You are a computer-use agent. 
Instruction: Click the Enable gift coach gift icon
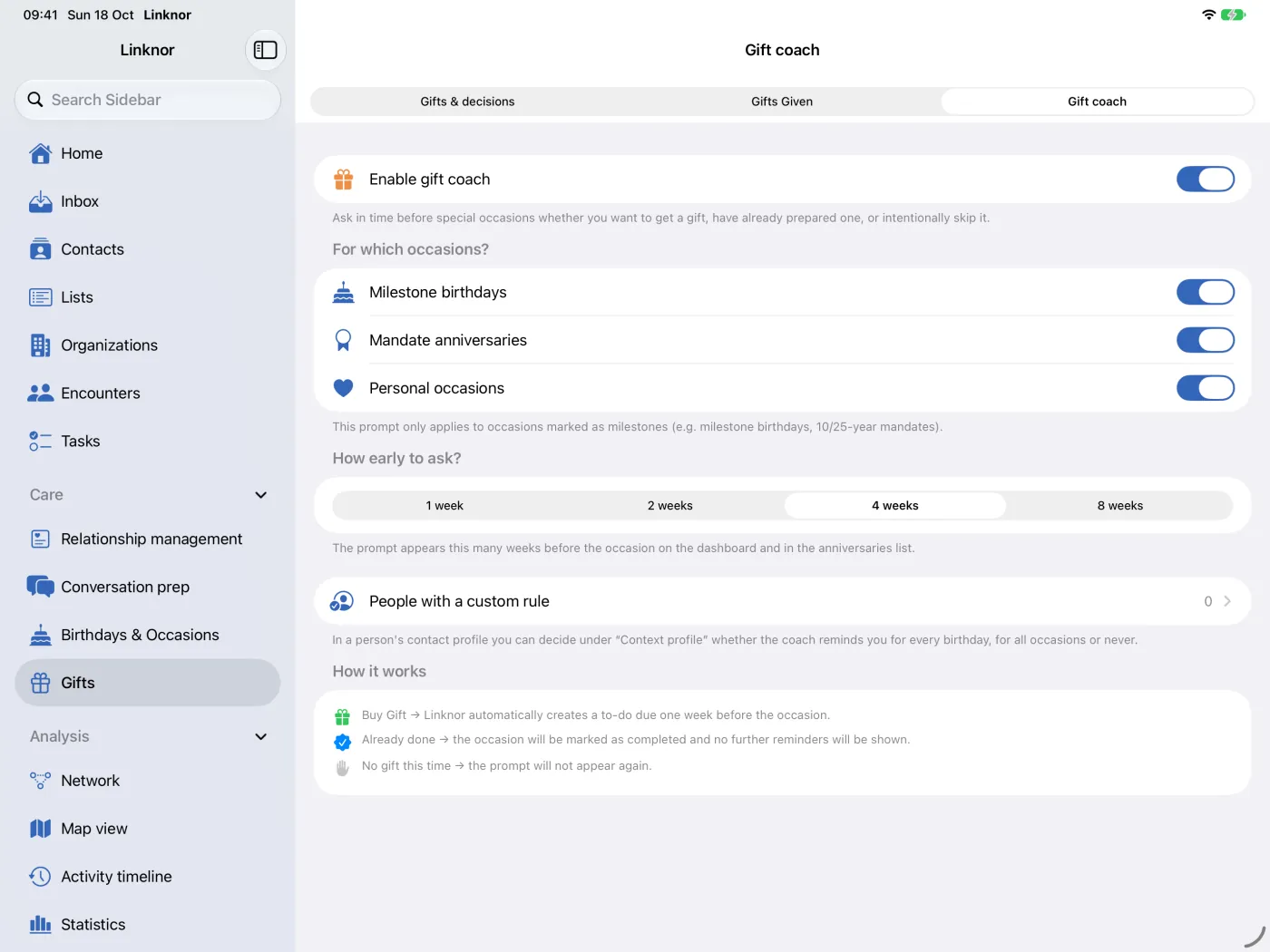[x=343, y=180]
